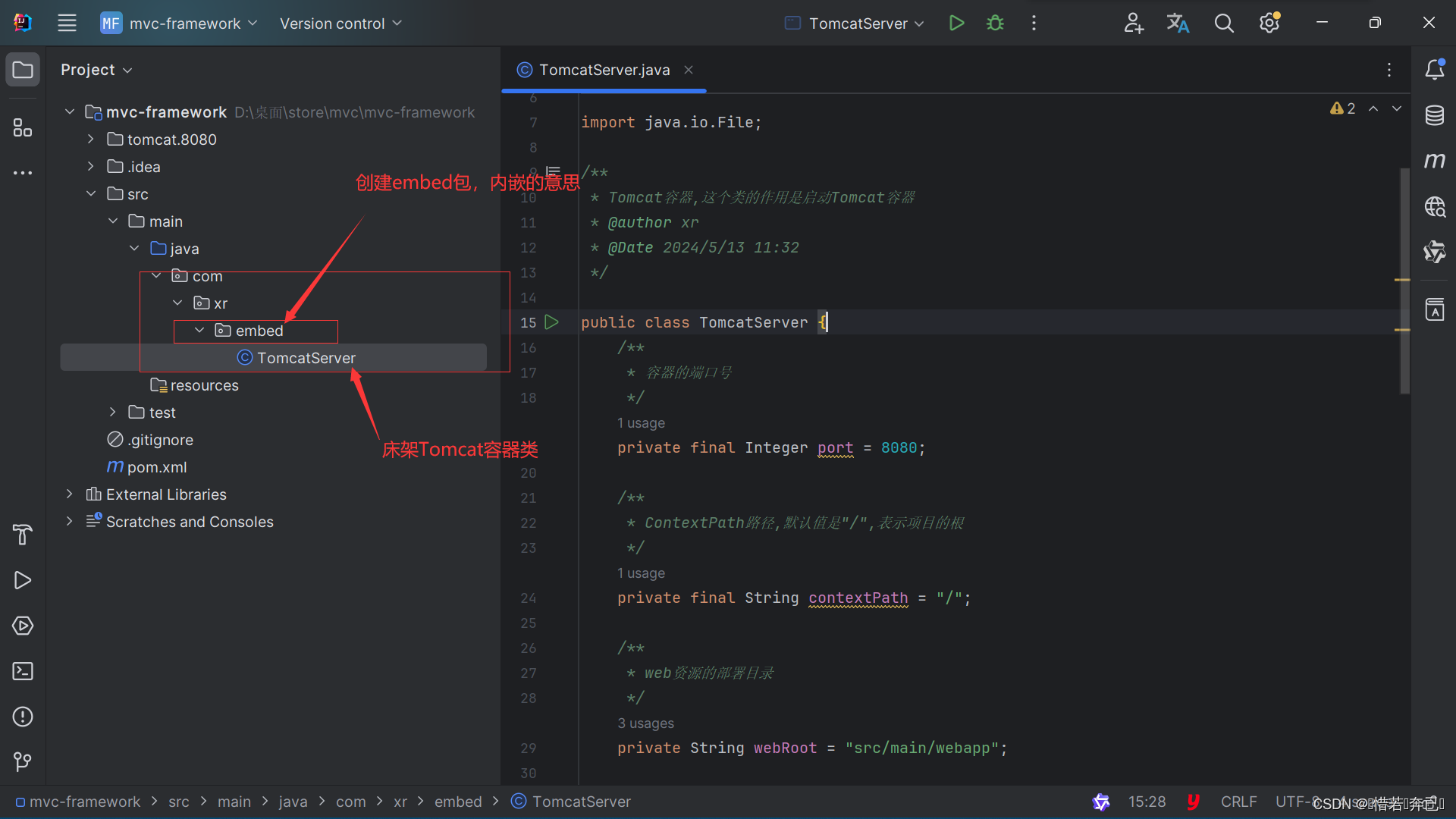Open pom.xml in the project tree
Viewport: 1456px width, 819px height.
coord(156,467)
